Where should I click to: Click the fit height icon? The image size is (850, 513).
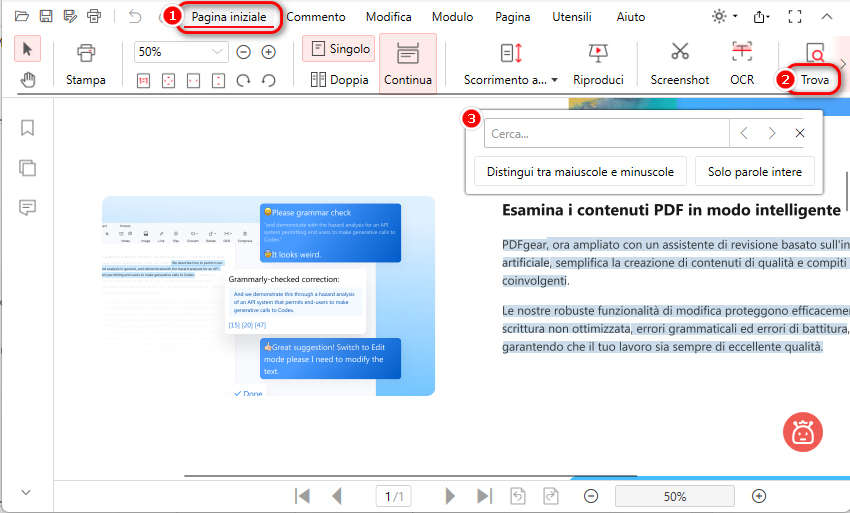pyautogui.click(x=218, y=81)
